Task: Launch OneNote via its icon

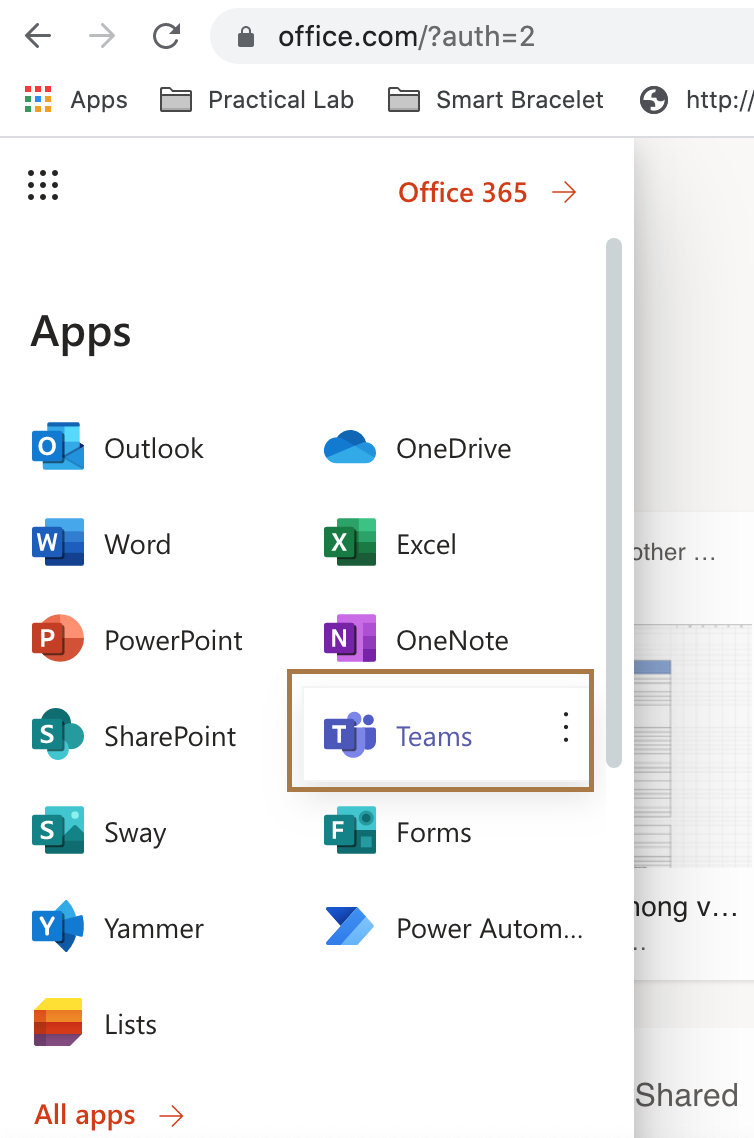Action: (x=350, y=640)
